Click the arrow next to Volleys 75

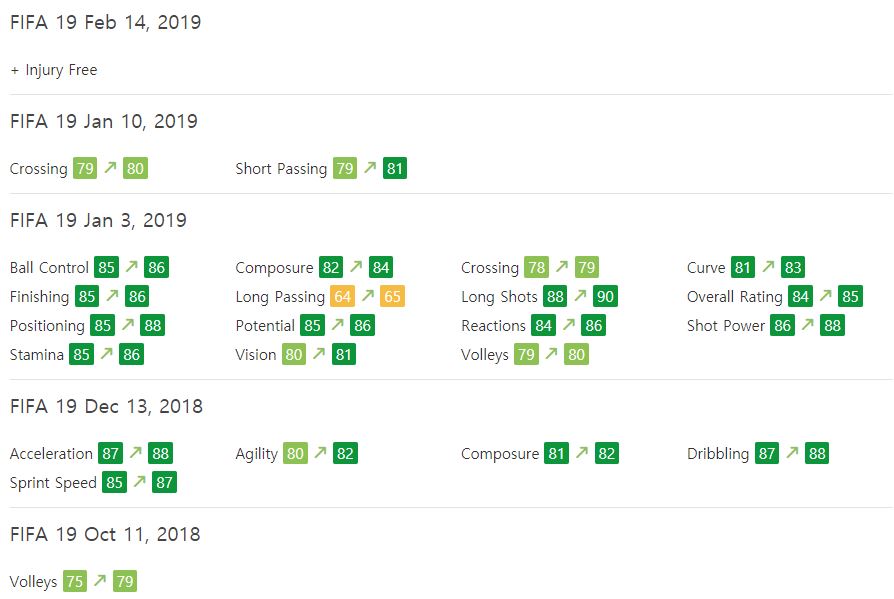tap(100, 581)
